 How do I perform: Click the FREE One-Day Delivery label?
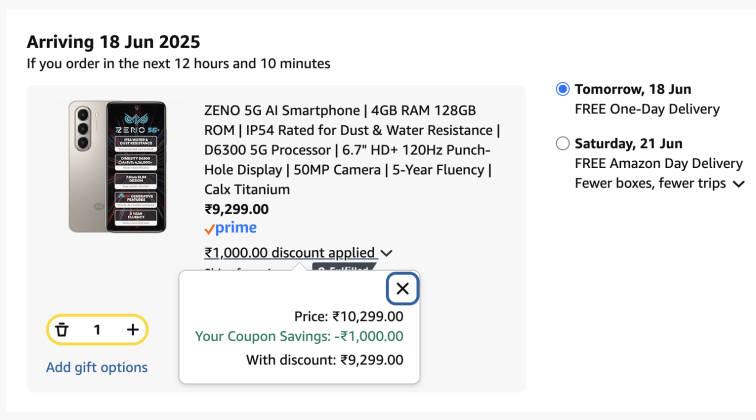(647, 108)
